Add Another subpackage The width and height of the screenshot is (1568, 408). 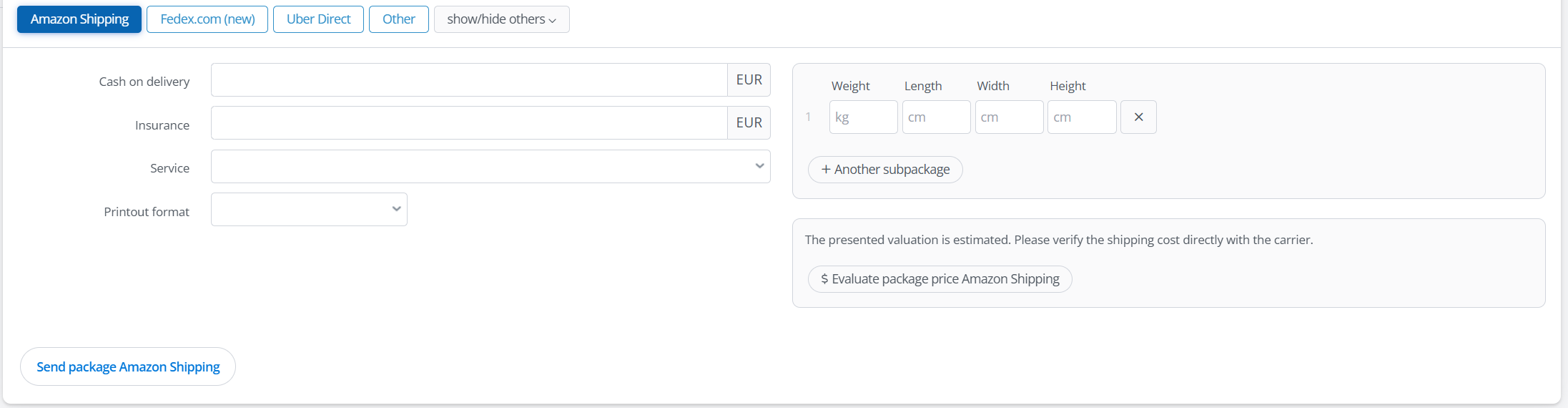coord(885,170)
